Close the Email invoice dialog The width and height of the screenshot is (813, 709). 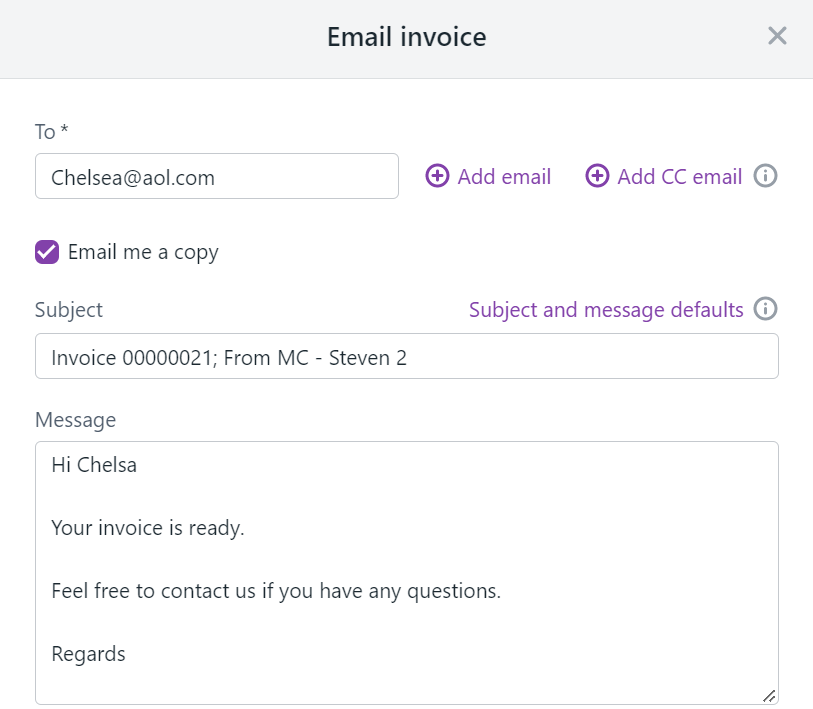[777, 37]
